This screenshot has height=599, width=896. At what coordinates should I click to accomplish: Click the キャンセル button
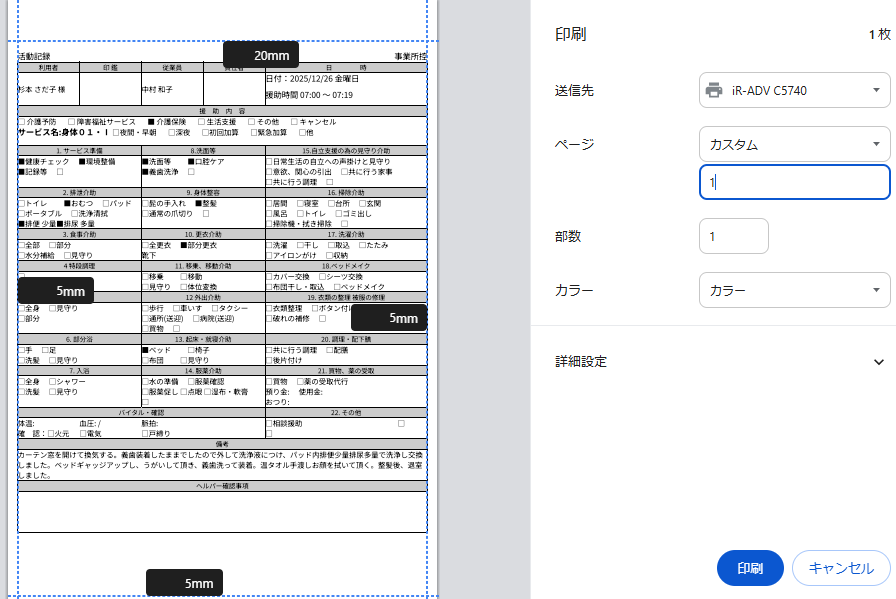[x=840, y=568]
